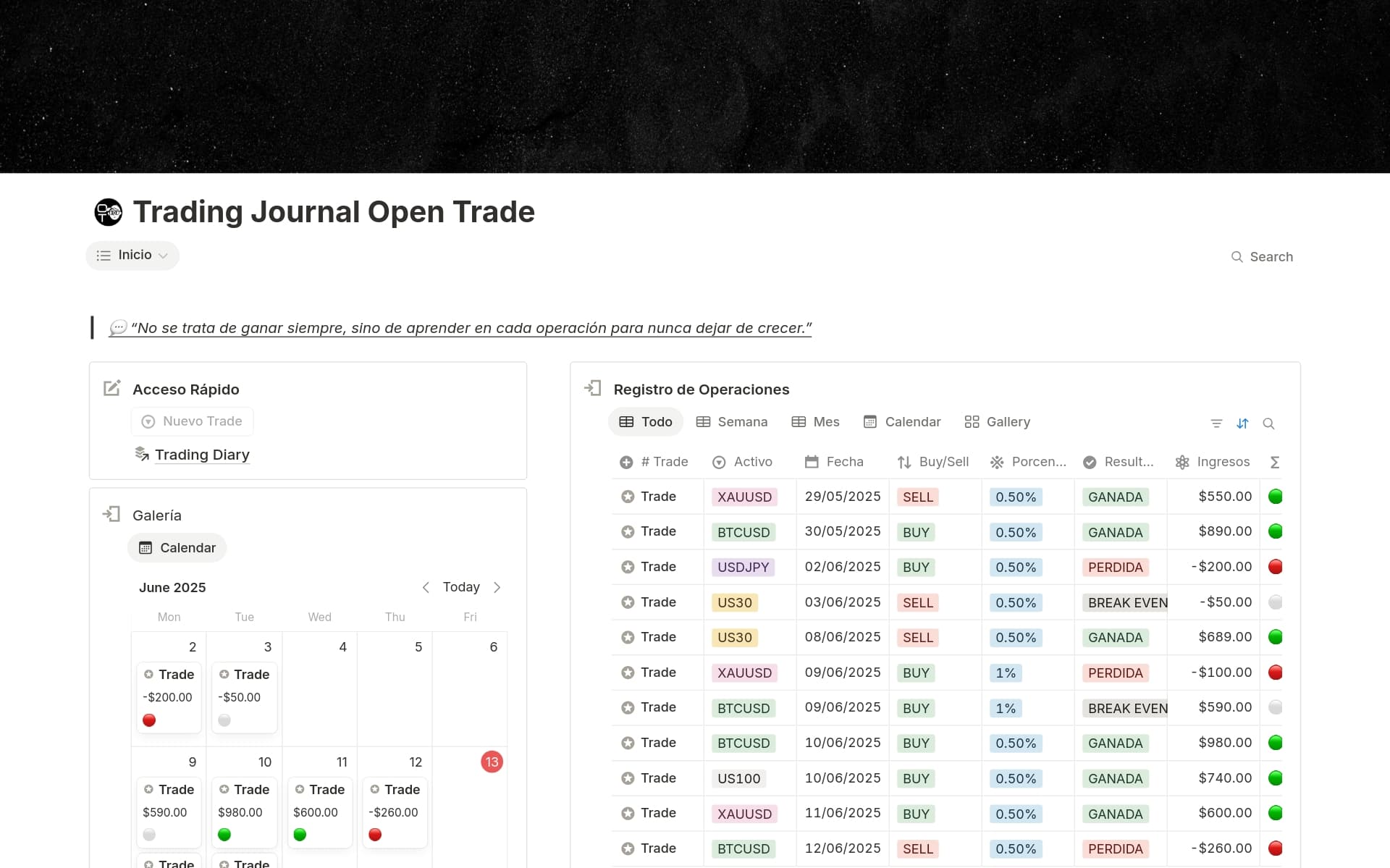The width and height of the screenshot is (1390, 868).
Task: Open the Trading Diary link
Action: 202,455
